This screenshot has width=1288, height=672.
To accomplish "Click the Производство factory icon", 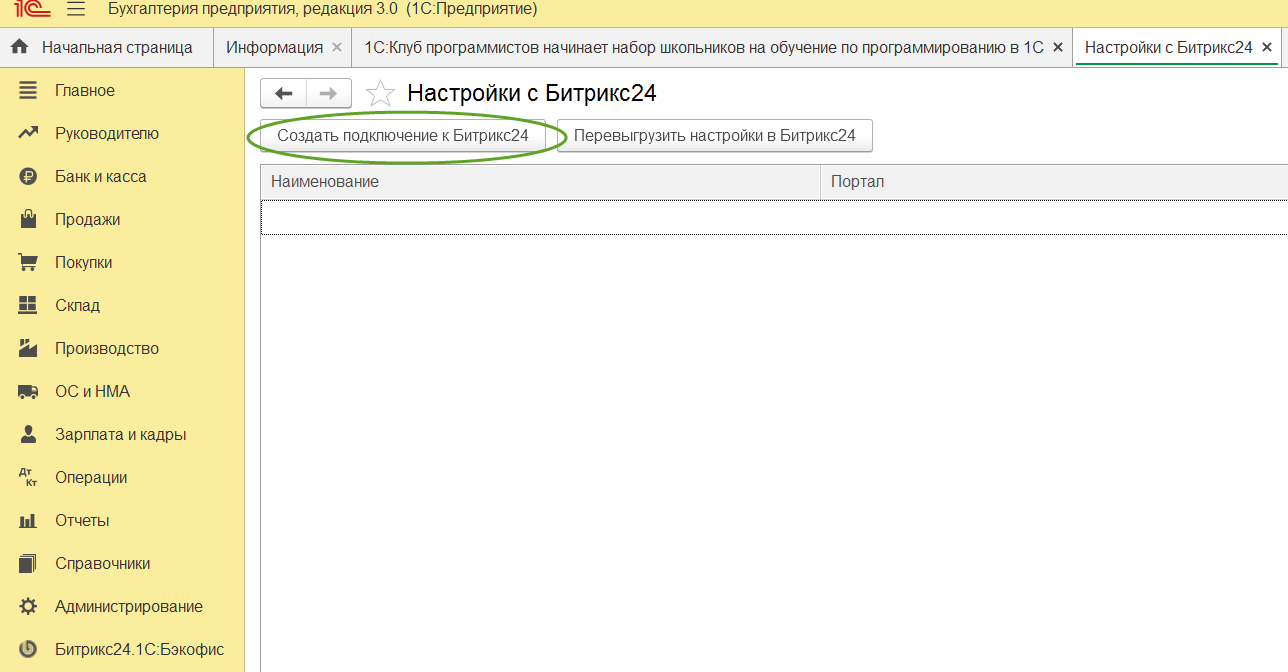I will click(x=28, y=348).
